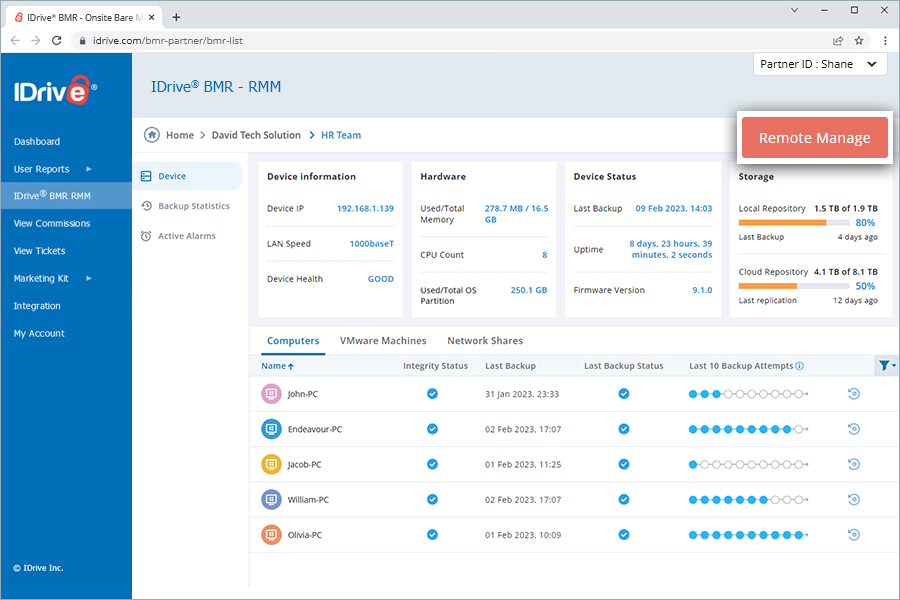This screenshot has height=600, width=900.
Task: Click the restore icon for William-PC
Action: click(854, 500)
